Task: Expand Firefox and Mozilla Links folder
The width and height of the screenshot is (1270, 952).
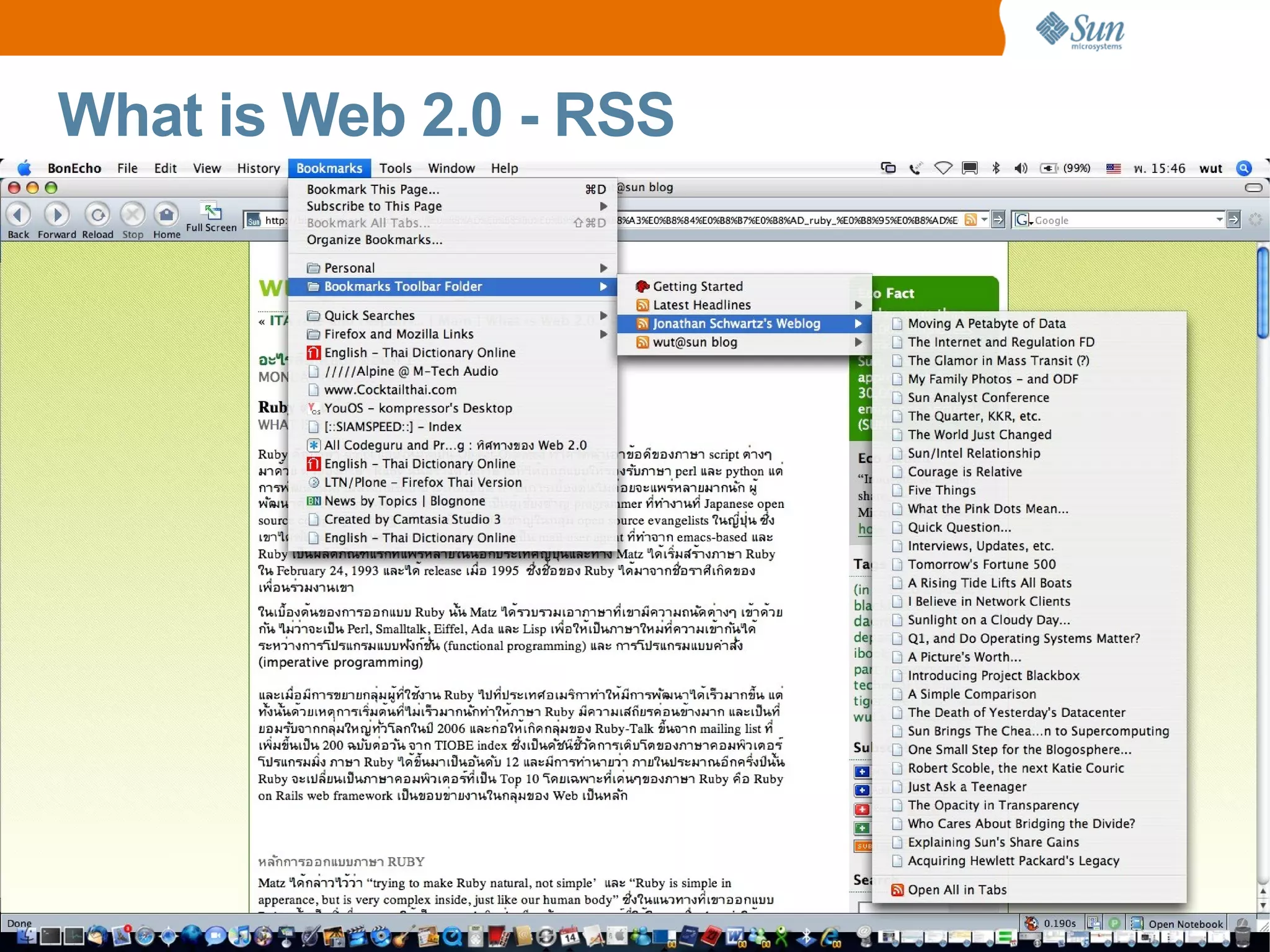Action: 453,334
